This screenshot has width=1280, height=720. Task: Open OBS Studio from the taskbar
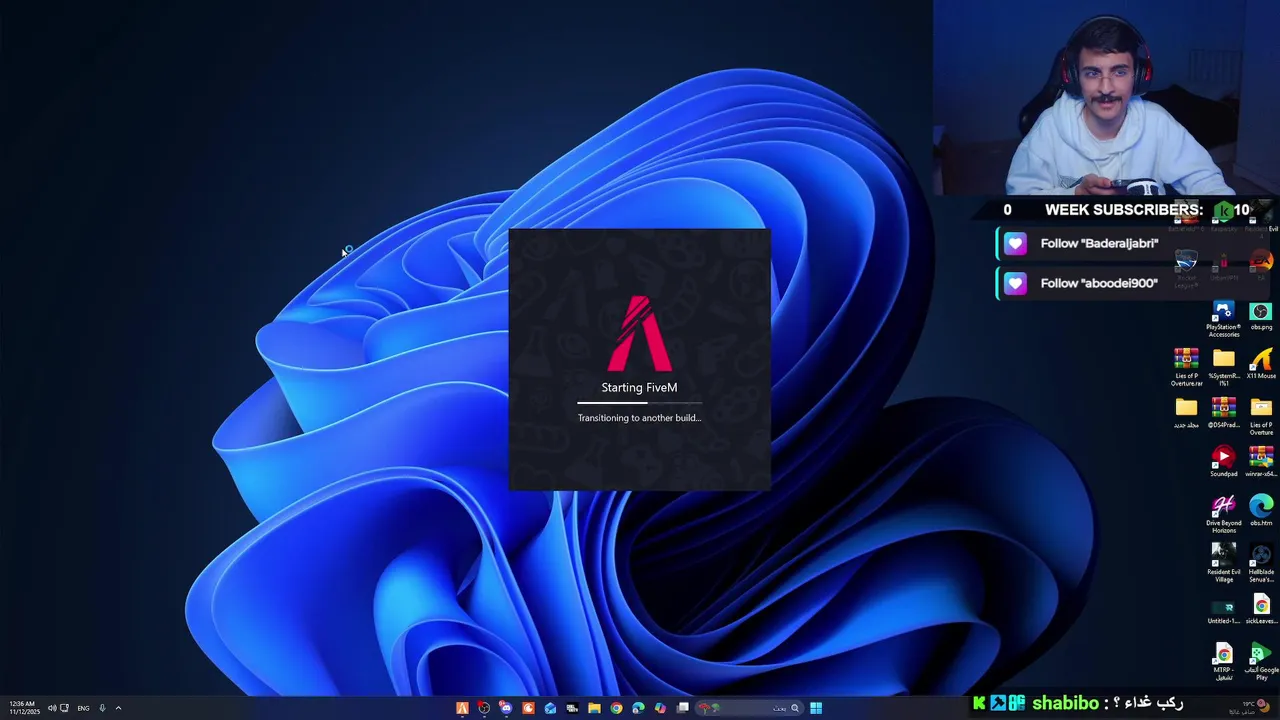pos(484,708)
